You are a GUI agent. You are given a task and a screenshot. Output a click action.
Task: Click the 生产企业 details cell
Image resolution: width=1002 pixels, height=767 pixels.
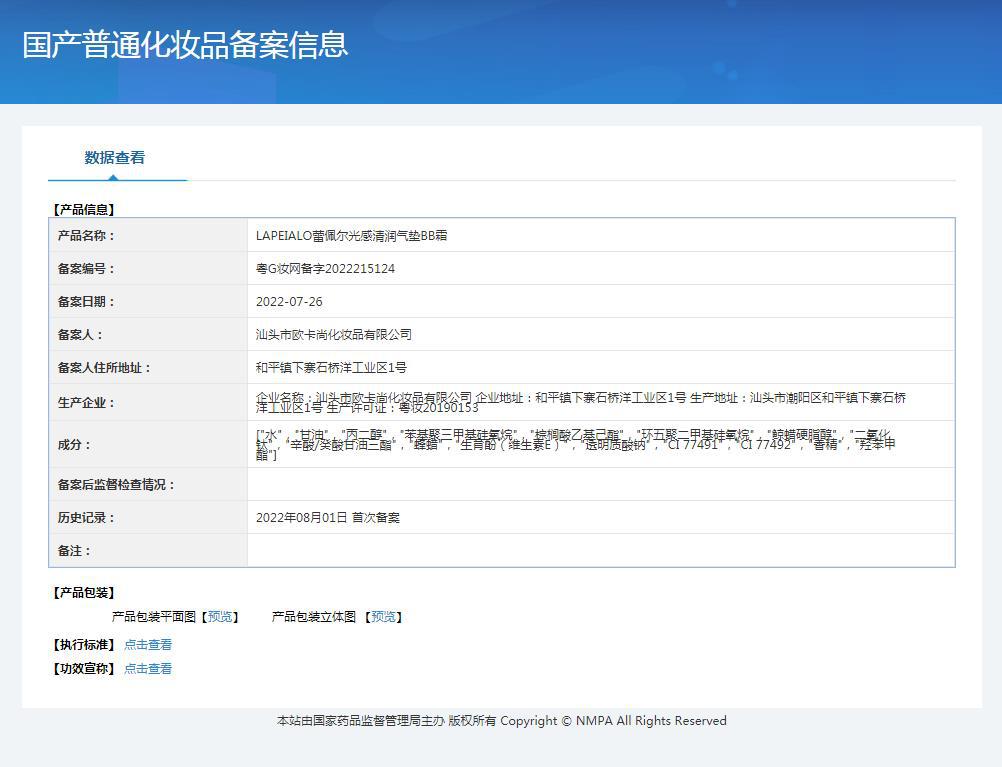(580, 402)
